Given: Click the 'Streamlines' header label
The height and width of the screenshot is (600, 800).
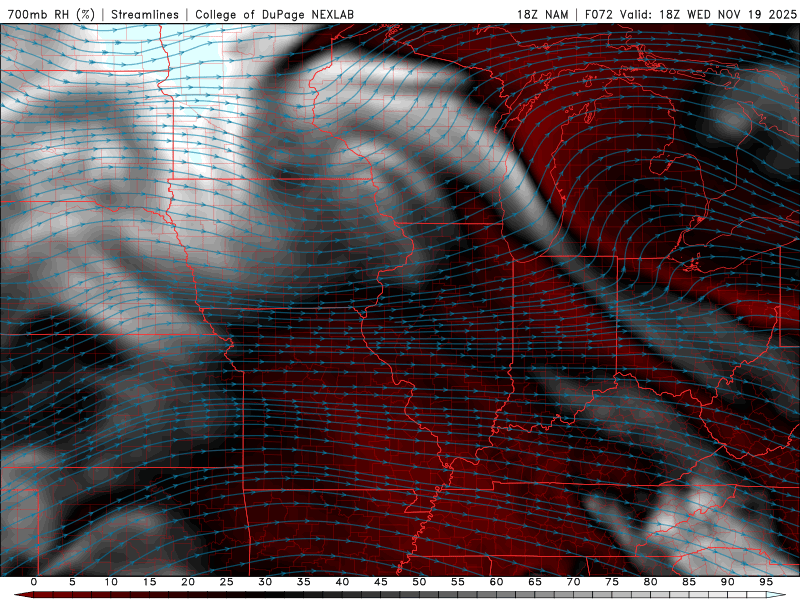Looking at the screenshot, I should [x=145, y=14].
